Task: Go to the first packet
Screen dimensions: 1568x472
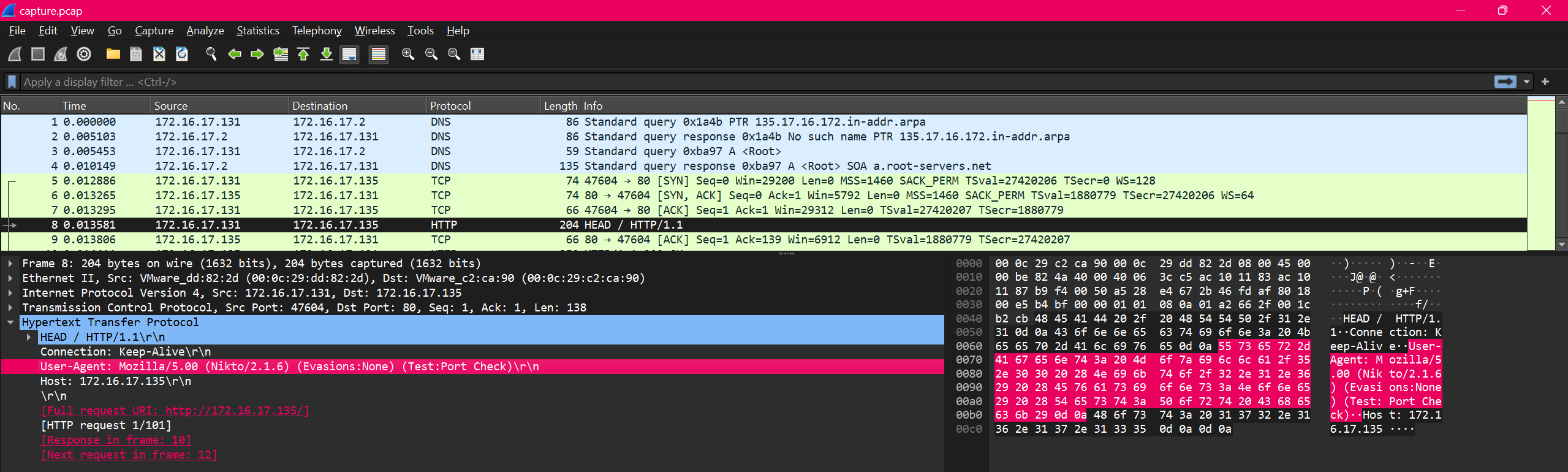Action: (303, 54)
